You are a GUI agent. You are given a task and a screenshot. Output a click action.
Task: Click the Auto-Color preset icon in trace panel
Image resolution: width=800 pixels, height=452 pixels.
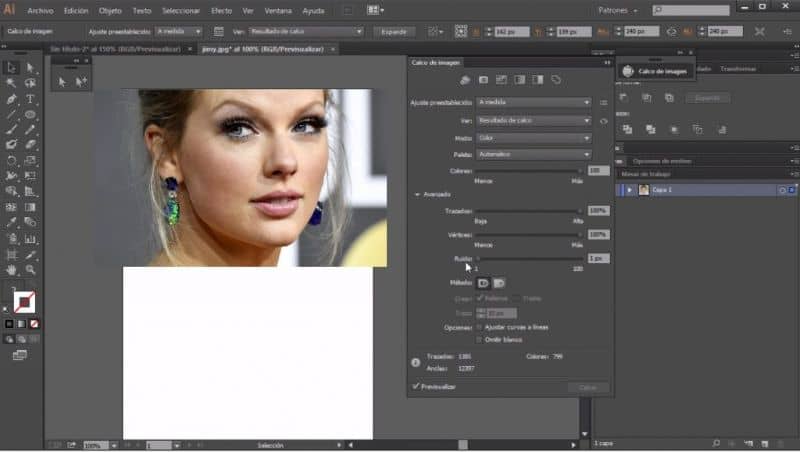pos(465,79)
